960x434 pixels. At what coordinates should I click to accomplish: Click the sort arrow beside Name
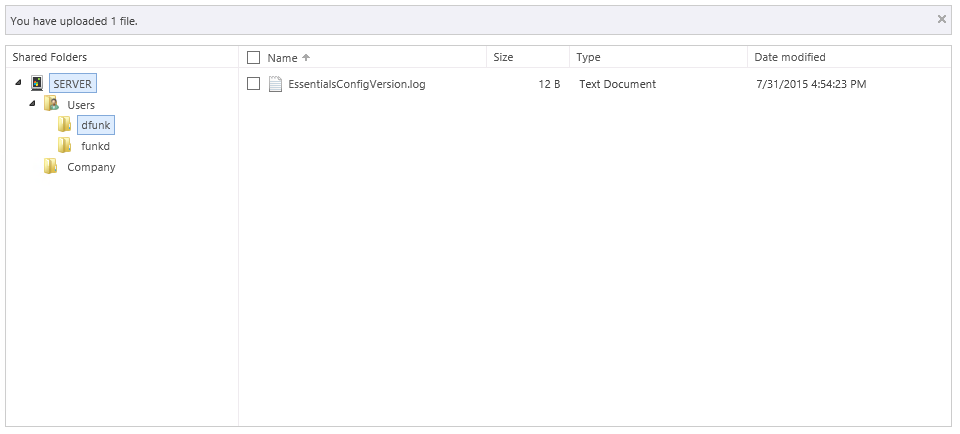[306, 58]
